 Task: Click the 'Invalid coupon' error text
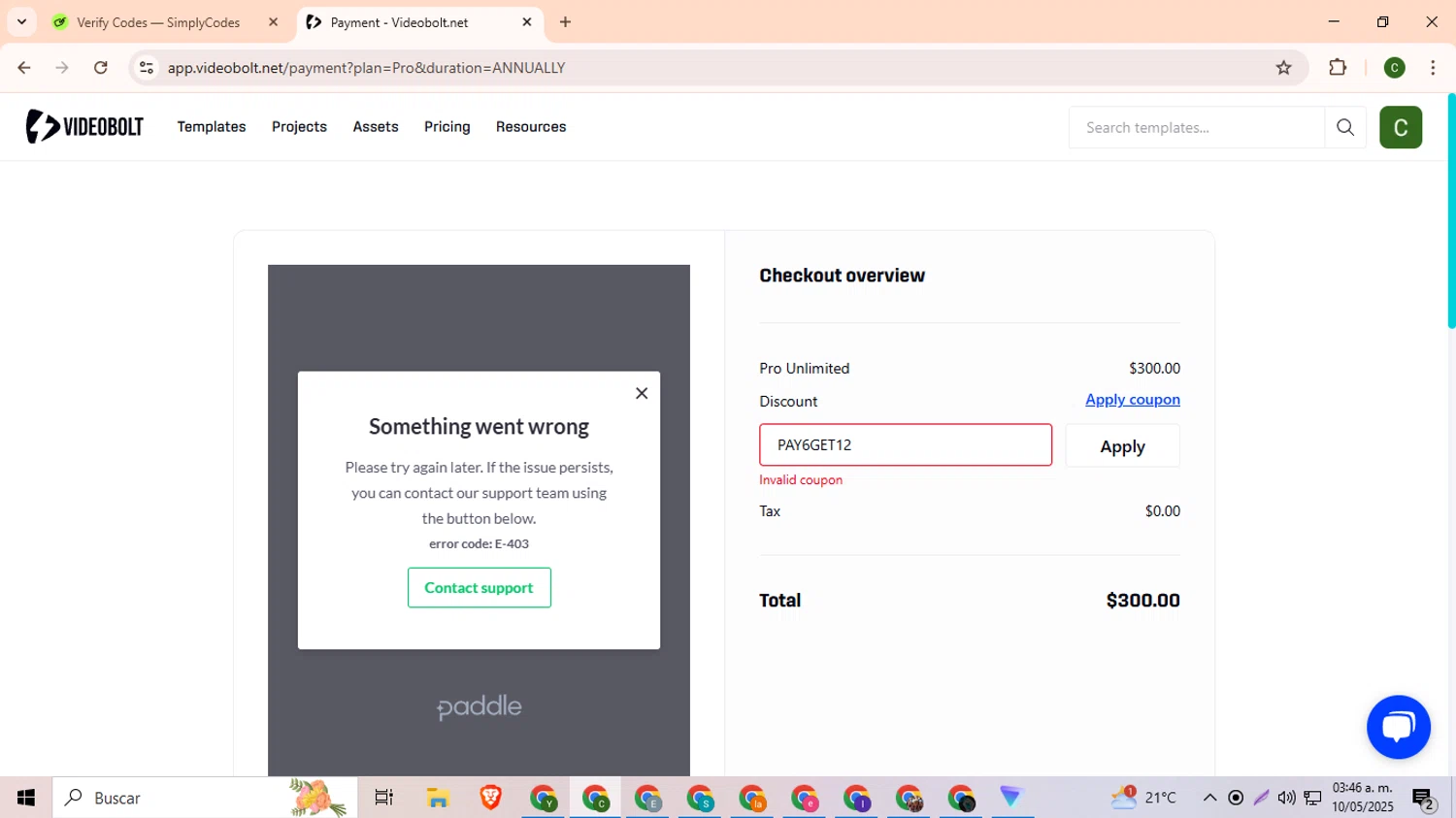pyautogui.click(x=801, y=479)
